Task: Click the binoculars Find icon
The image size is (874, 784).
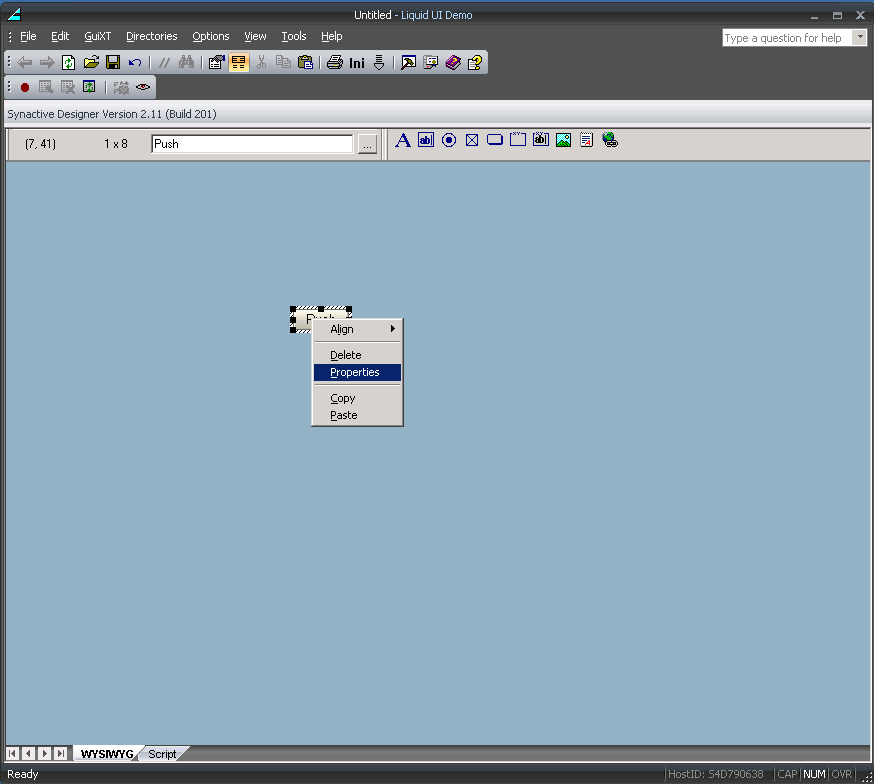Action: (x=186, y=62)
